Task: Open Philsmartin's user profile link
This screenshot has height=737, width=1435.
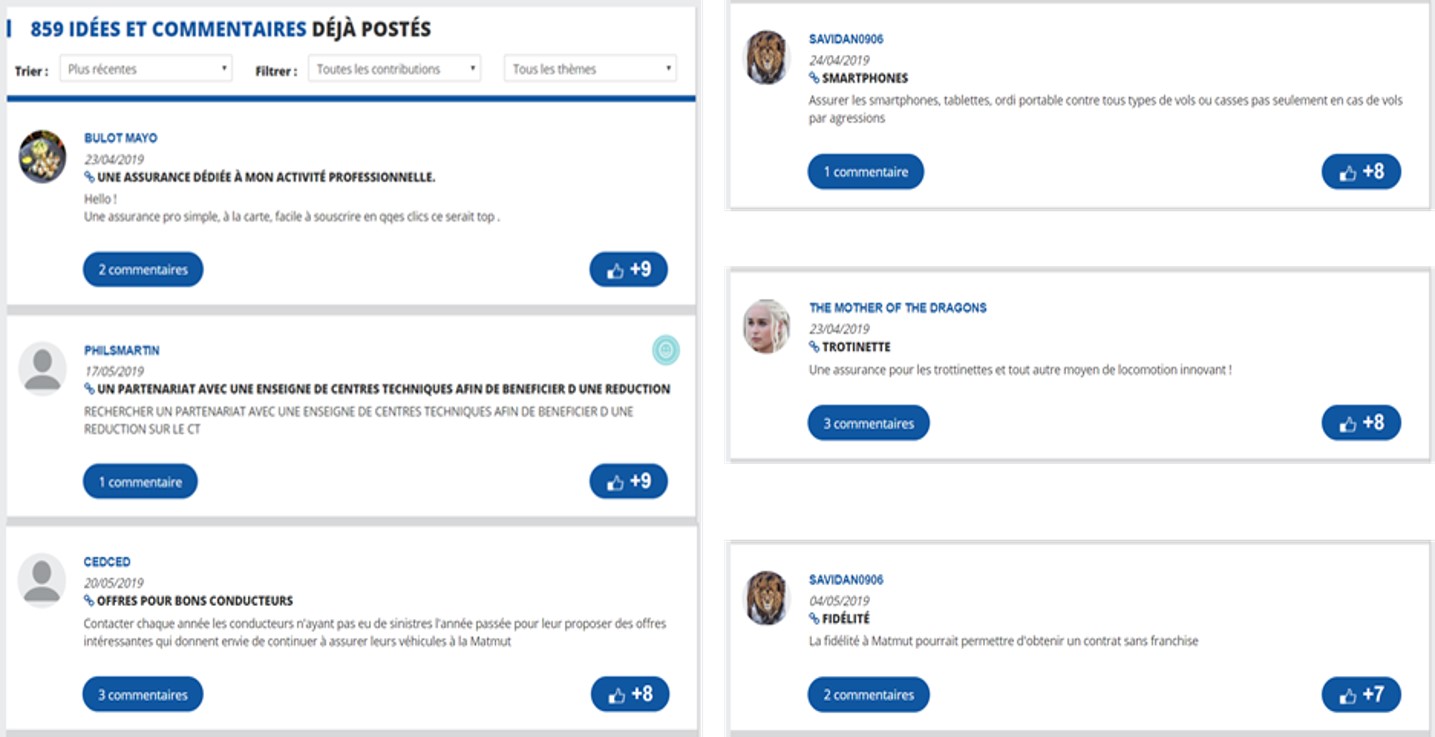Action: (x=121, y=351)
